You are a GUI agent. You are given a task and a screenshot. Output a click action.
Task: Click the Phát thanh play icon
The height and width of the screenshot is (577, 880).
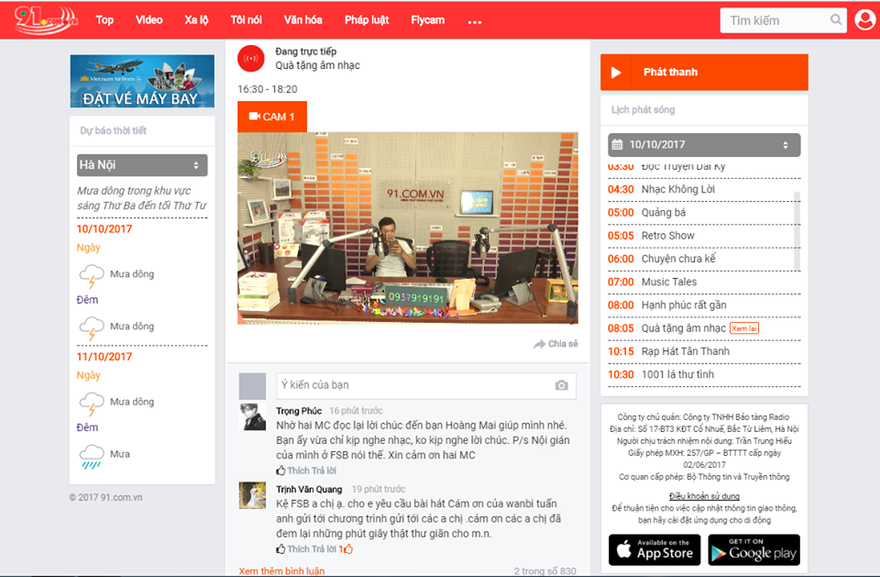click(x=616, y=73)
